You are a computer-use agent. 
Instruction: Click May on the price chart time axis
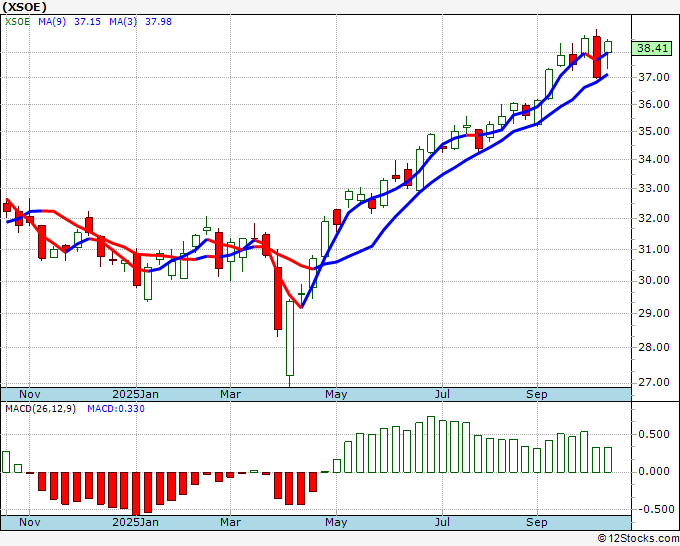click(x=336, y=394)
